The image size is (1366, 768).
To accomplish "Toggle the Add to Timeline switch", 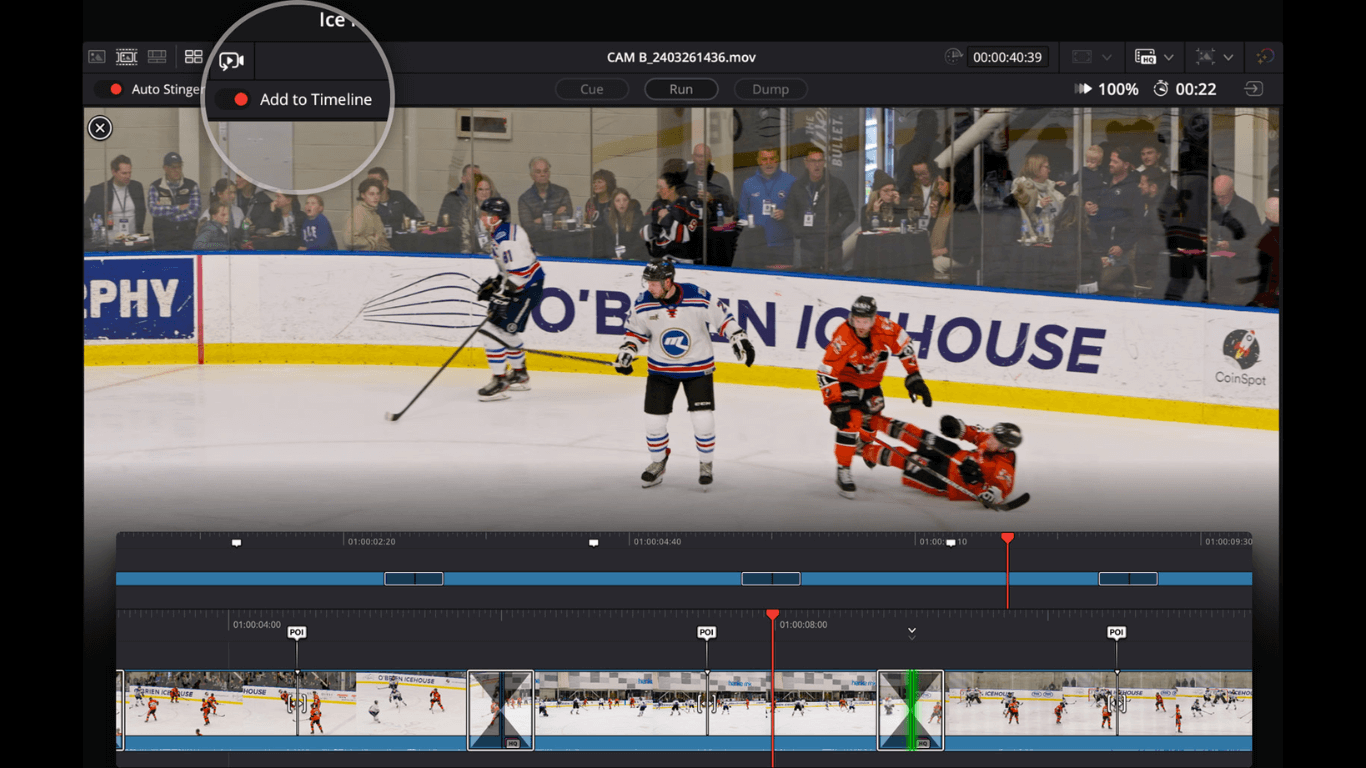I will [x=232, y=99].
